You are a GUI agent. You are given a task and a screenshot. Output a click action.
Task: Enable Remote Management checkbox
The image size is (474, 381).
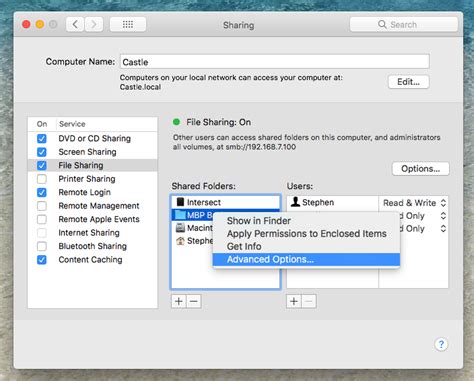pyautogui.click(x=42, y=206)
